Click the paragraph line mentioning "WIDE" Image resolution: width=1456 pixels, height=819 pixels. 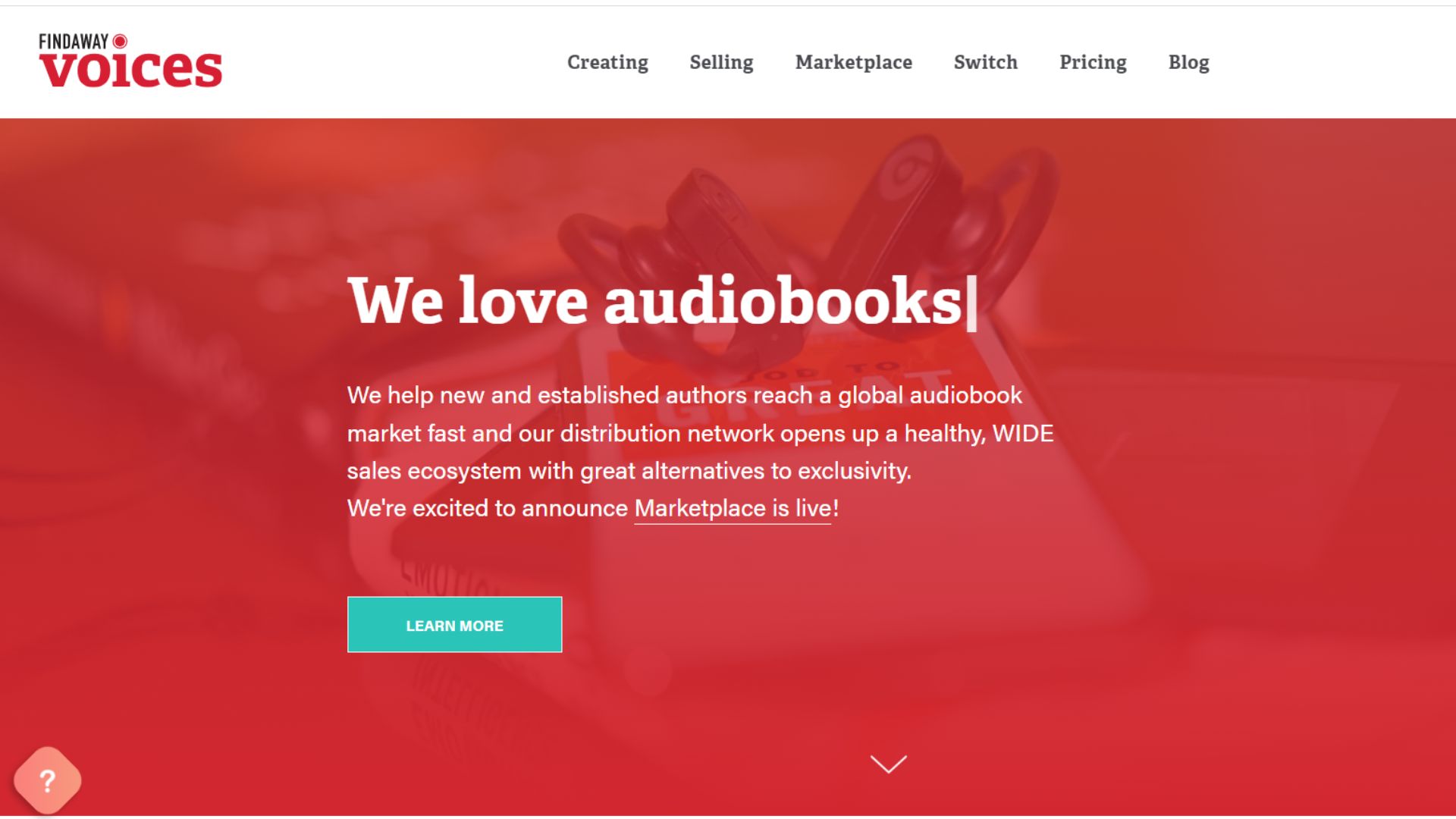coord(700,433)
